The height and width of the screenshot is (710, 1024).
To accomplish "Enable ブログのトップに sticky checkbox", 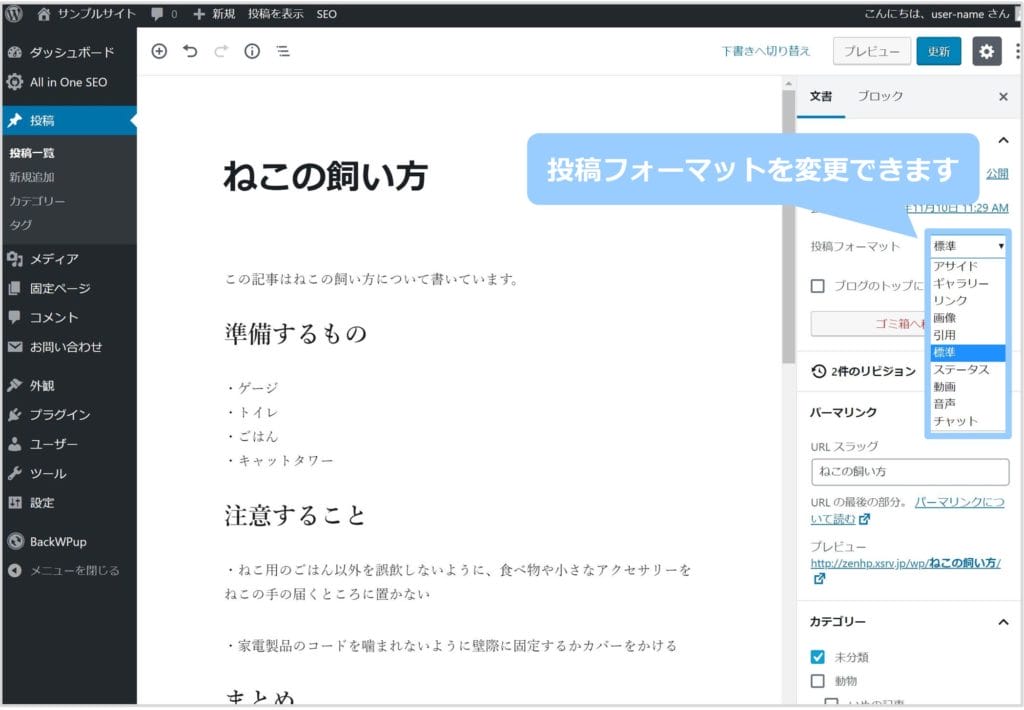I will click(x=818, y=286).
